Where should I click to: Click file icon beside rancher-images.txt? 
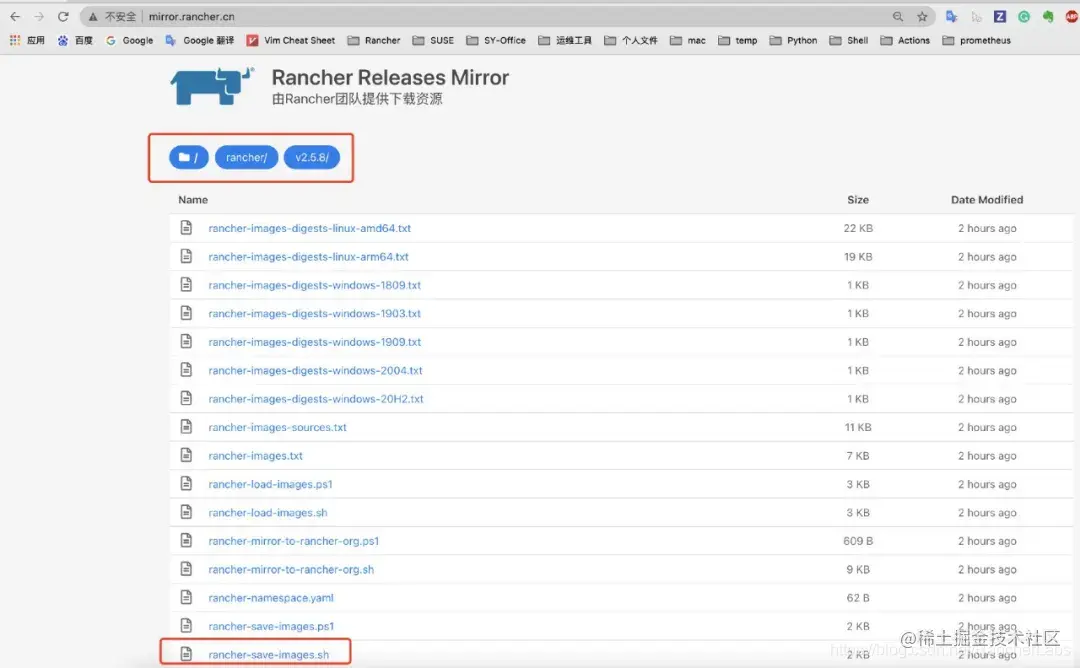[x=186, y=455]
